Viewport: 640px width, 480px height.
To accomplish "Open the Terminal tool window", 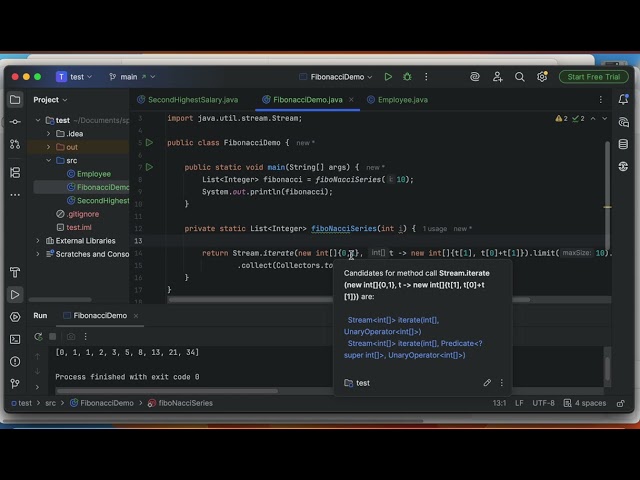I will pos(15,339).
